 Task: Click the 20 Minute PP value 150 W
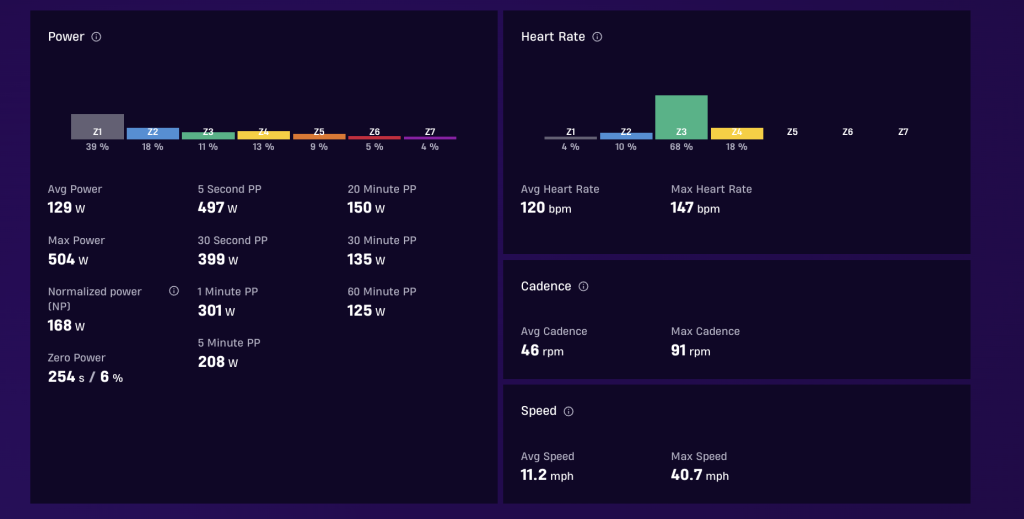coord(366,208)
